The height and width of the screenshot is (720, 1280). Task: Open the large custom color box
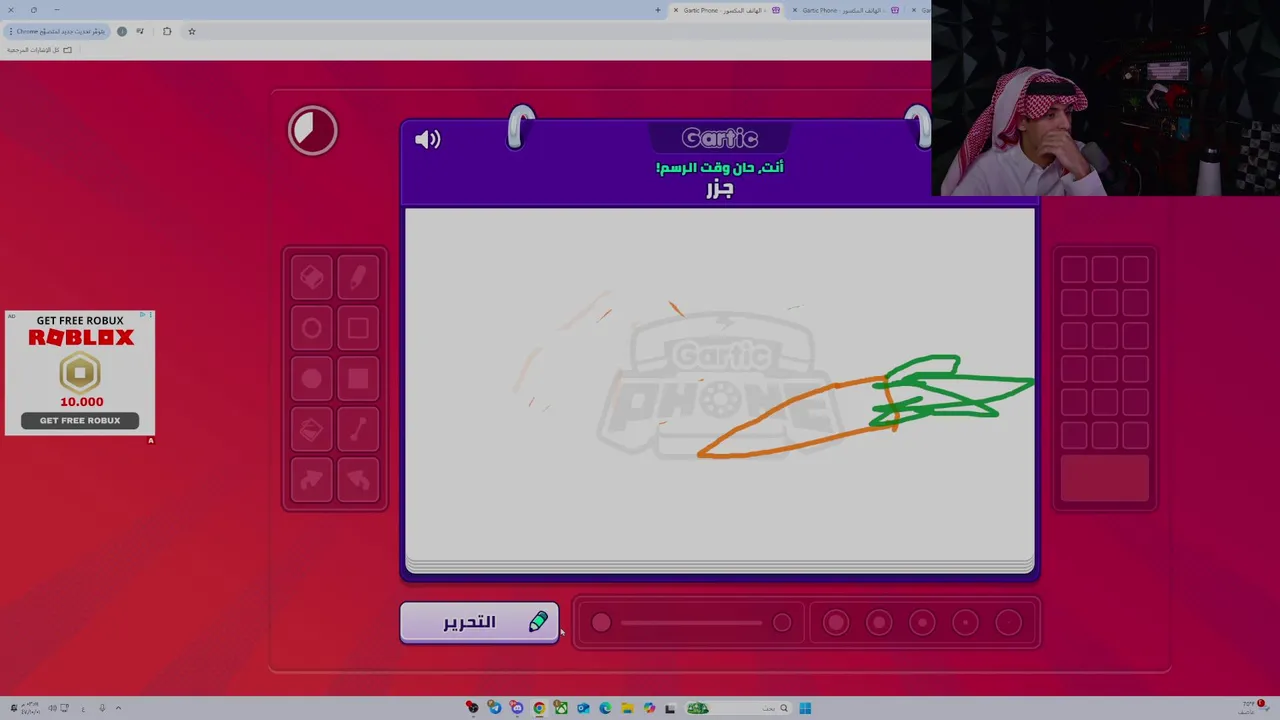pyautogui.click(x=1105, y=478)
